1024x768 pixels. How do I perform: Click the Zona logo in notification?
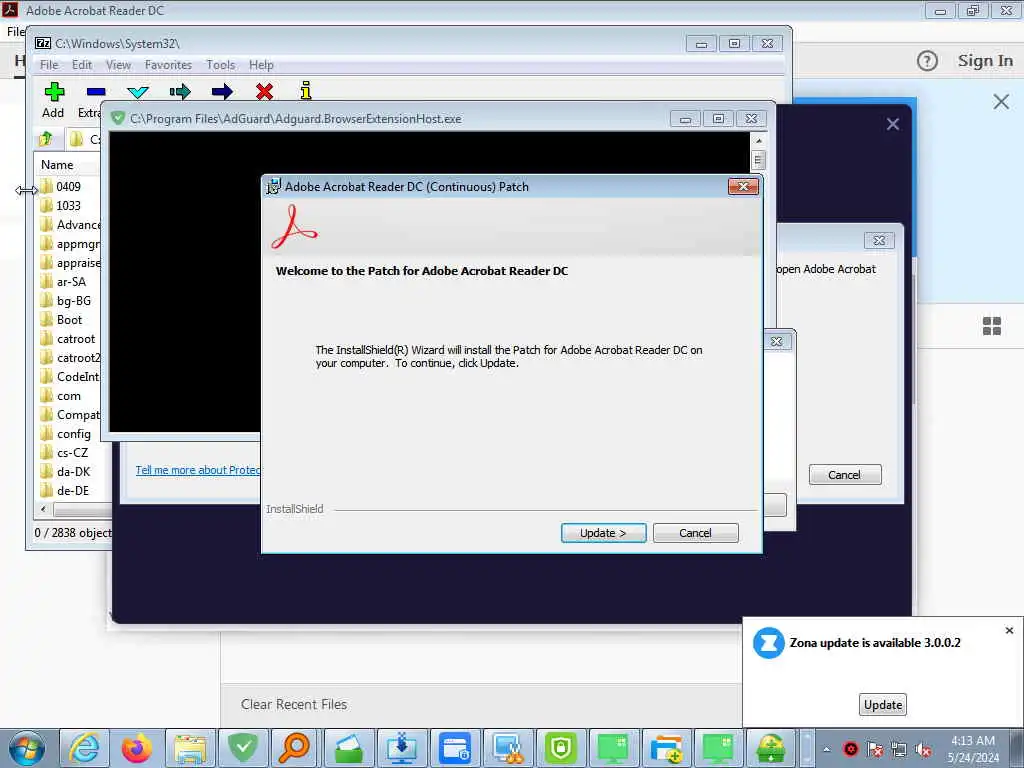(x=769, y=643)
